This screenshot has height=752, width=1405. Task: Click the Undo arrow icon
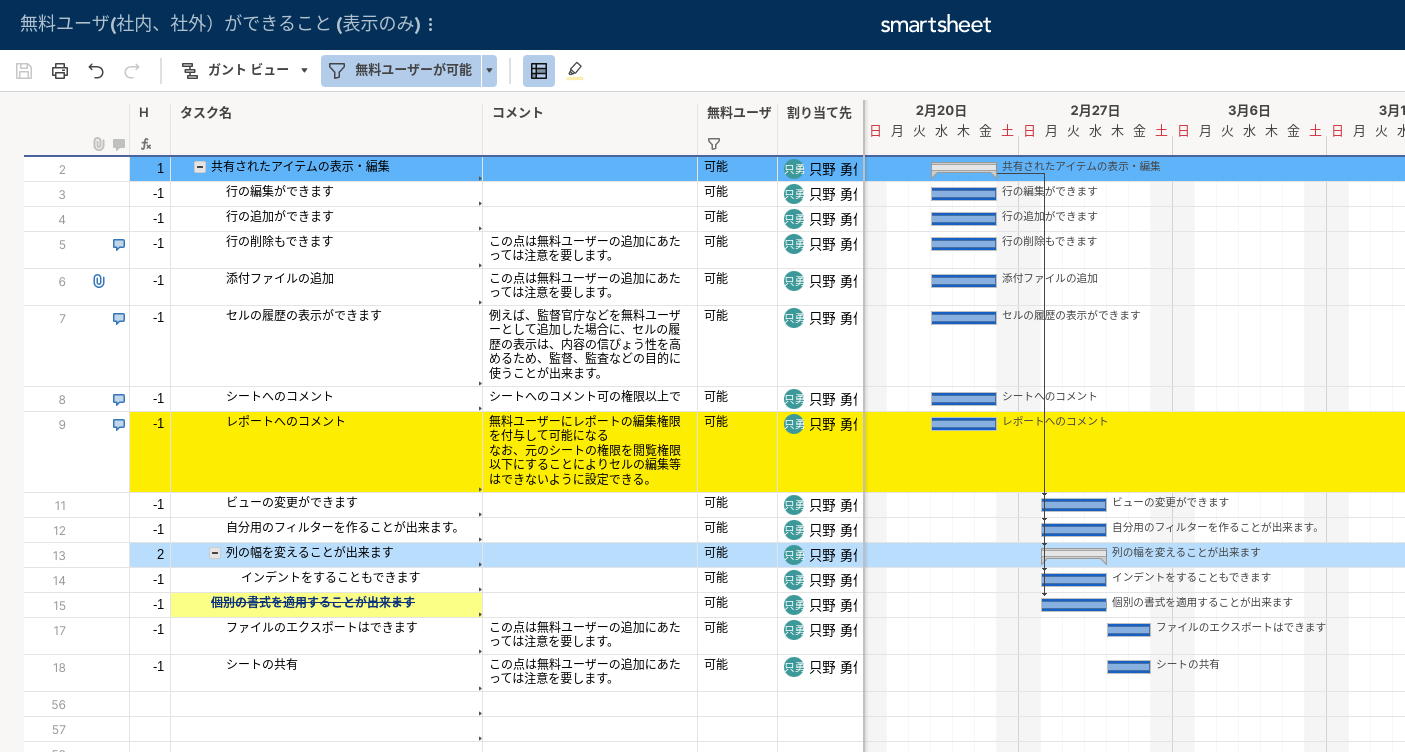[x=96, y=70]
